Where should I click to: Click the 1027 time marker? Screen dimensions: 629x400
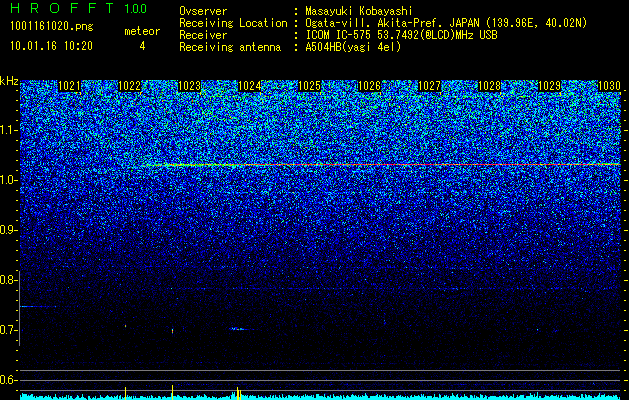[430, 86]
